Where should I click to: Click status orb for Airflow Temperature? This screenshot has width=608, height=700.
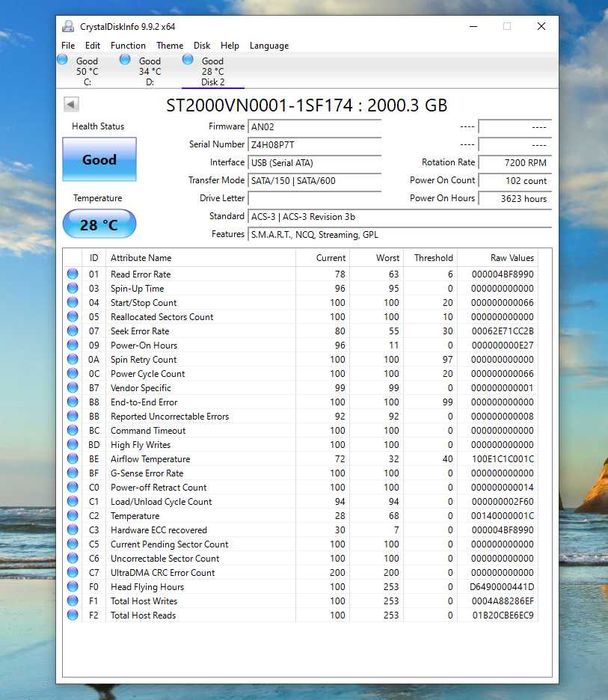[x=72, y=458]
